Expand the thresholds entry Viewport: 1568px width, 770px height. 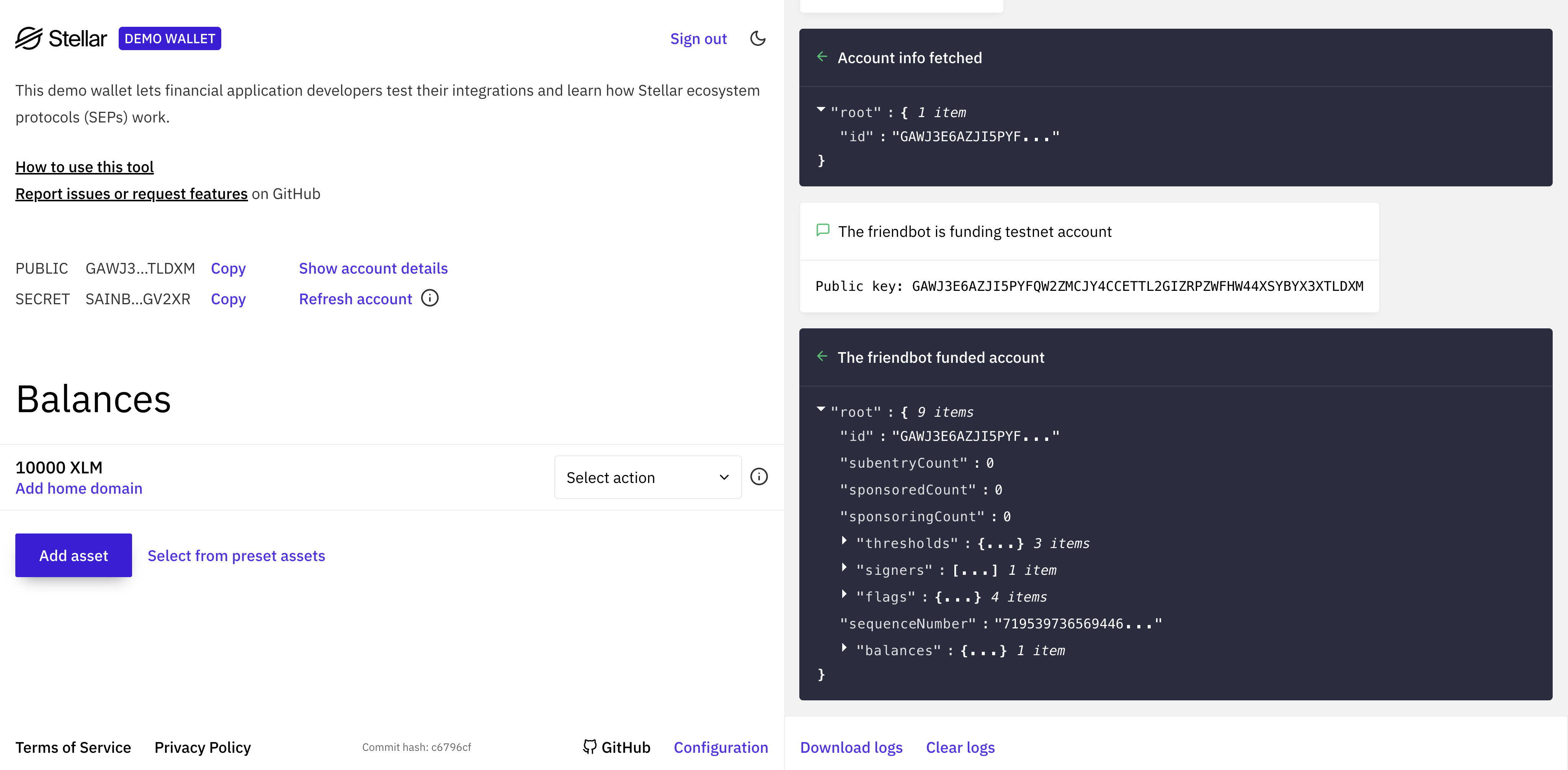pos(844,542)
